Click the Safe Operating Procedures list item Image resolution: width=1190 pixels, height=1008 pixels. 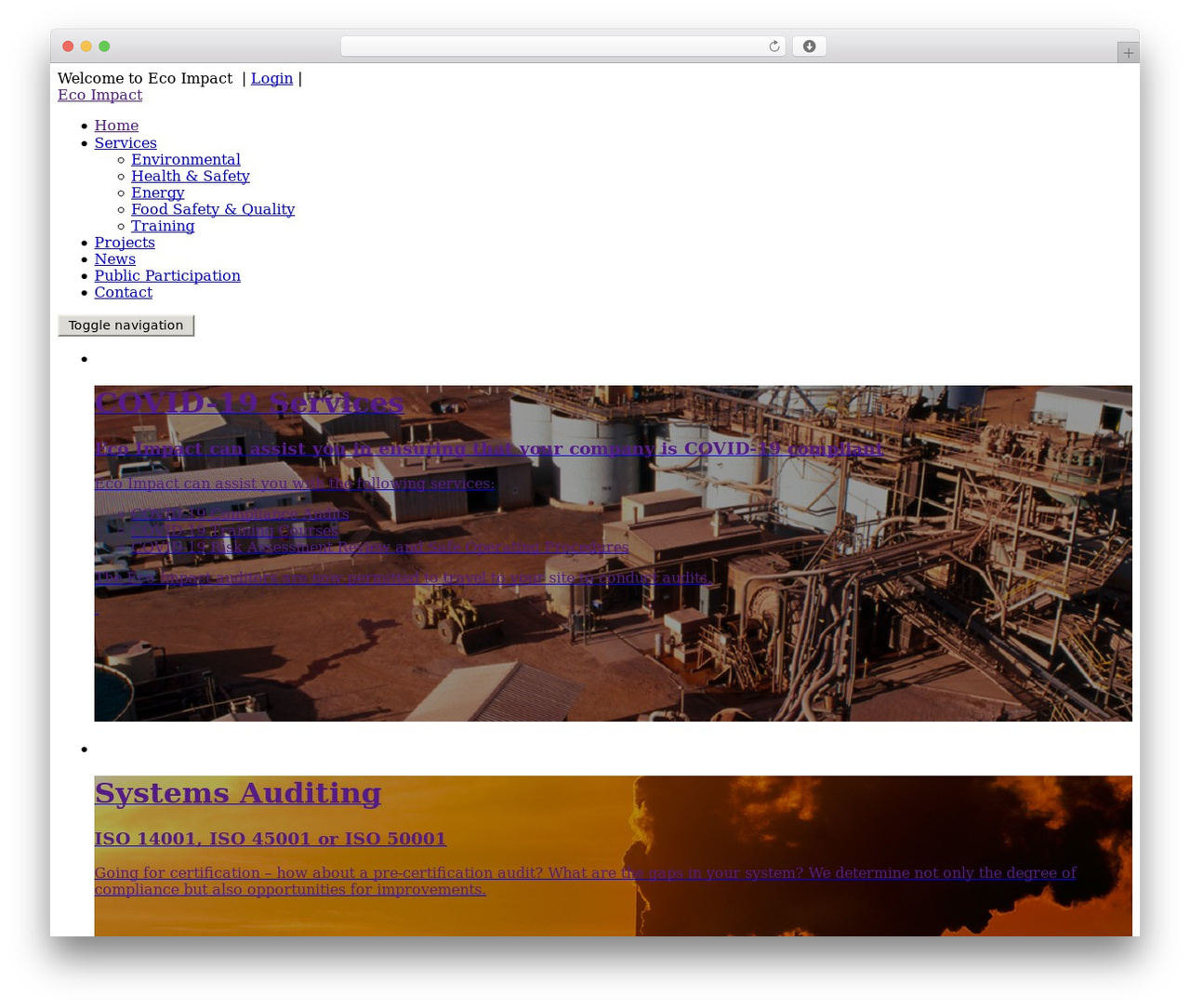tap(380, 548)
